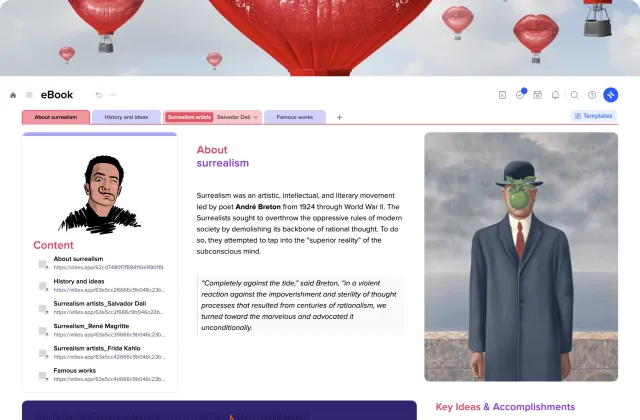Open History and ideas content link

109,285
